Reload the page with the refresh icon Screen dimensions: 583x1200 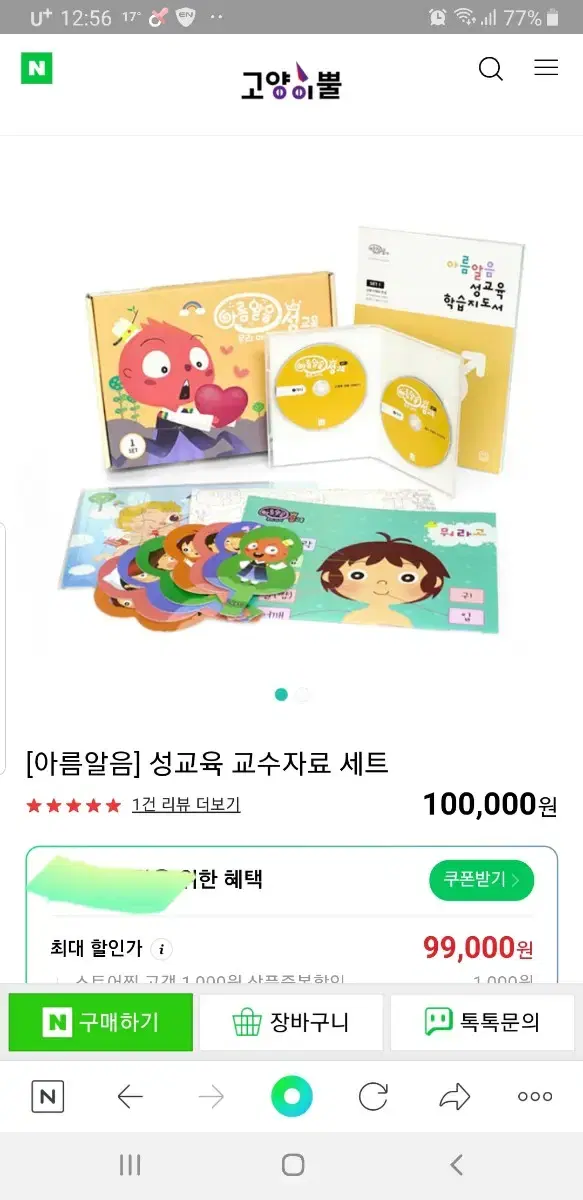pos(373,1097)
